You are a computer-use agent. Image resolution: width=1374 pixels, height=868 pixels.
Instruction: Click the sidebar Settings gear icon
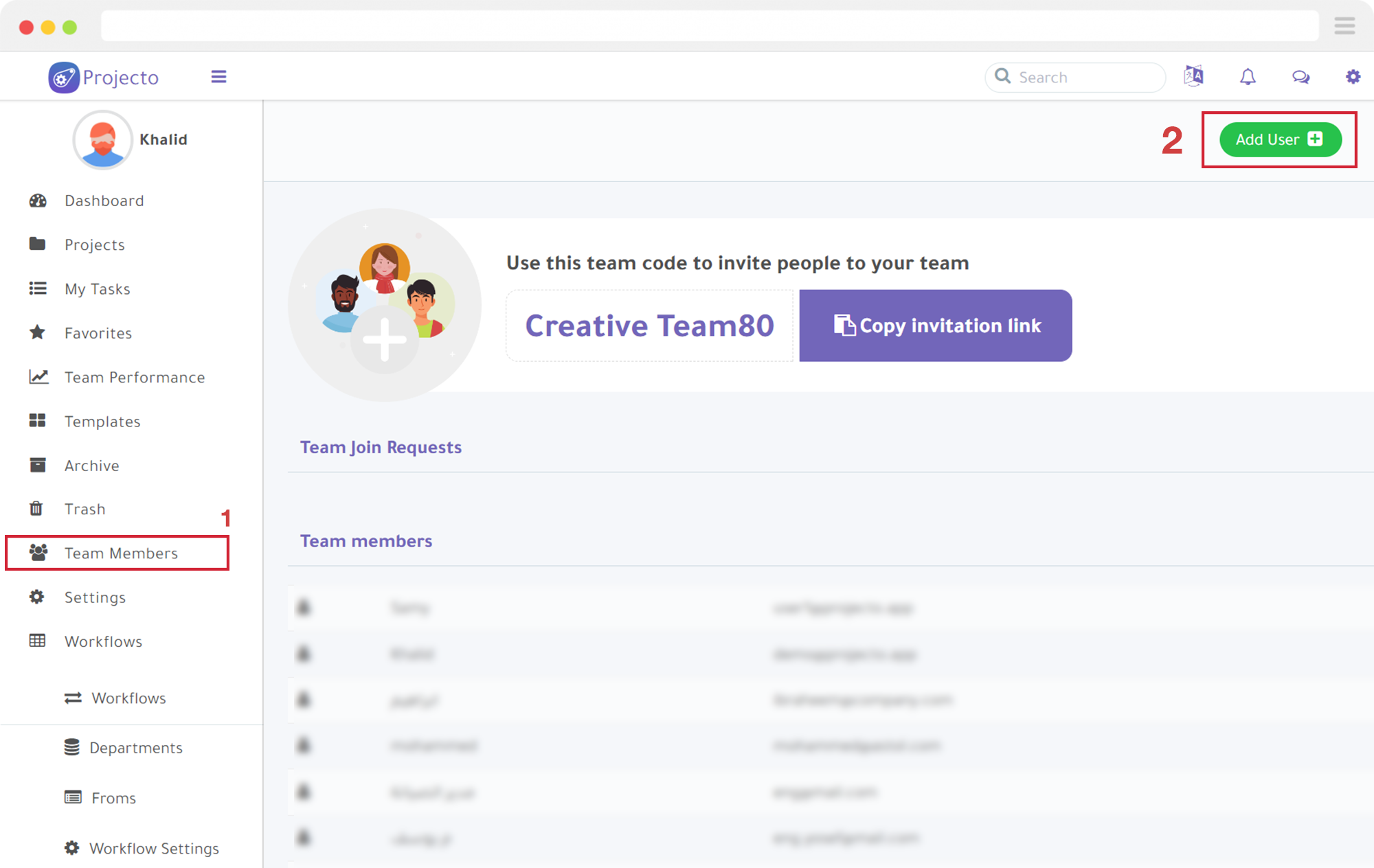click(x=36, y=597)
